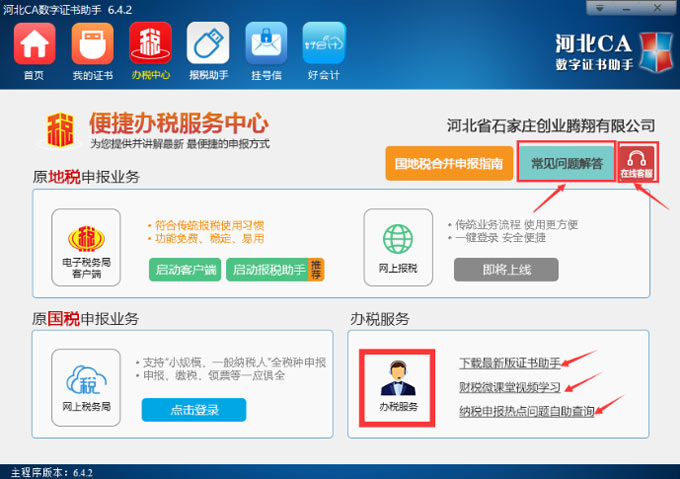Click the 办税服务 section title
Image resolution: width=680 pixels, height=479 pixels.
click(380, 319)
